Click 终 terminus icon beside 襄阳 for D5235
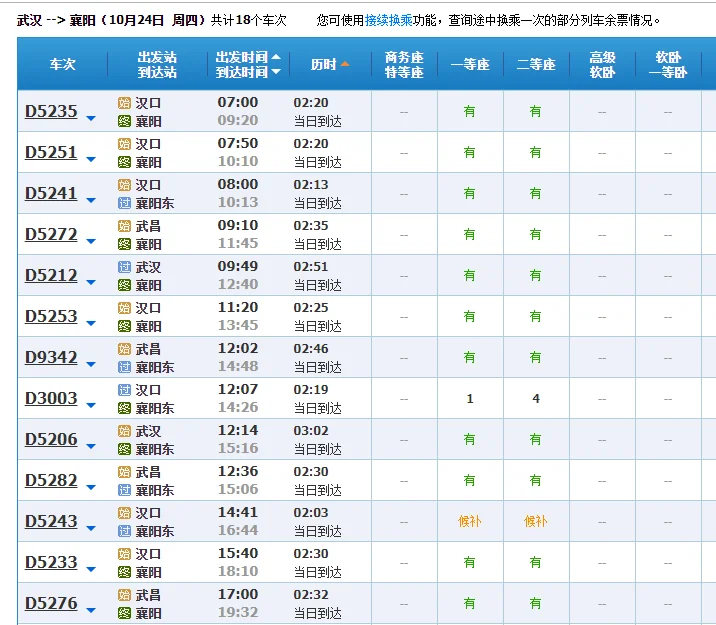 (x=124, y=121)
